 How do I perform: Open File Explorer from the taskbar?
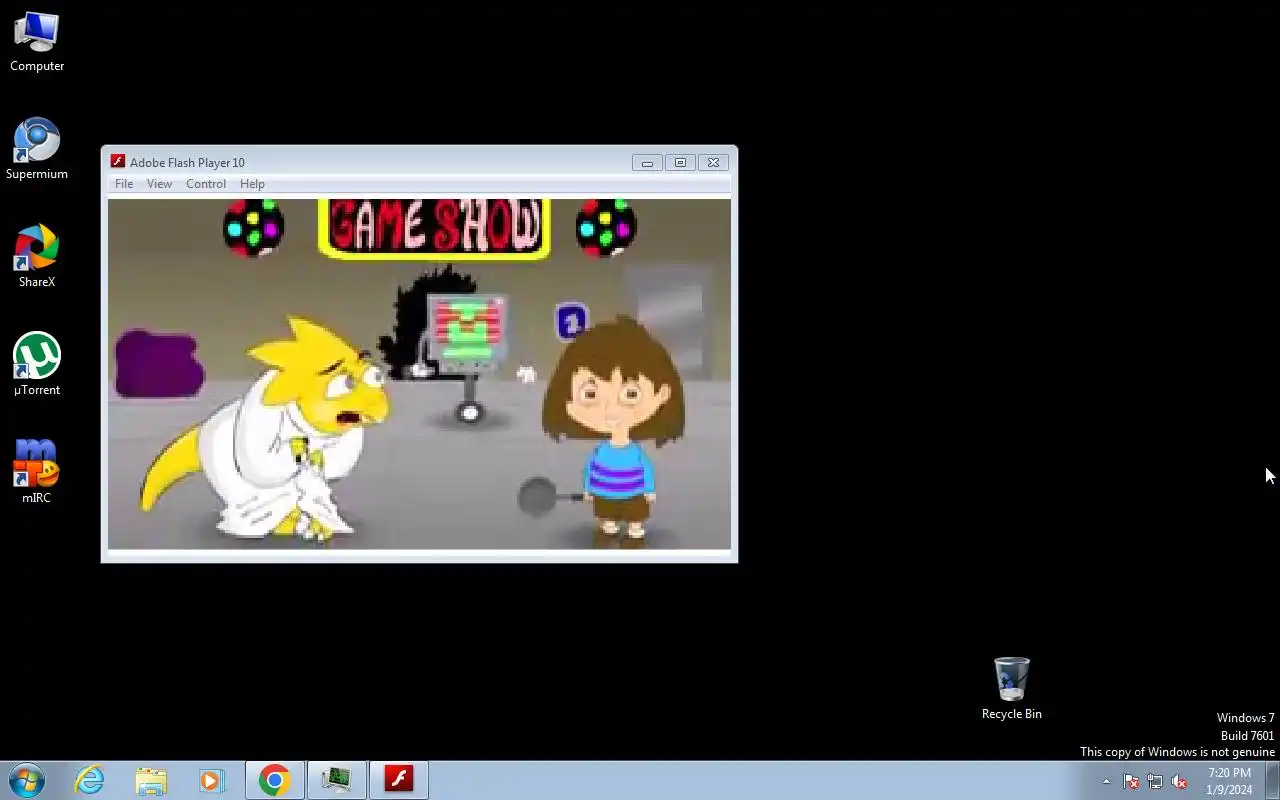[x=151, y=780]
